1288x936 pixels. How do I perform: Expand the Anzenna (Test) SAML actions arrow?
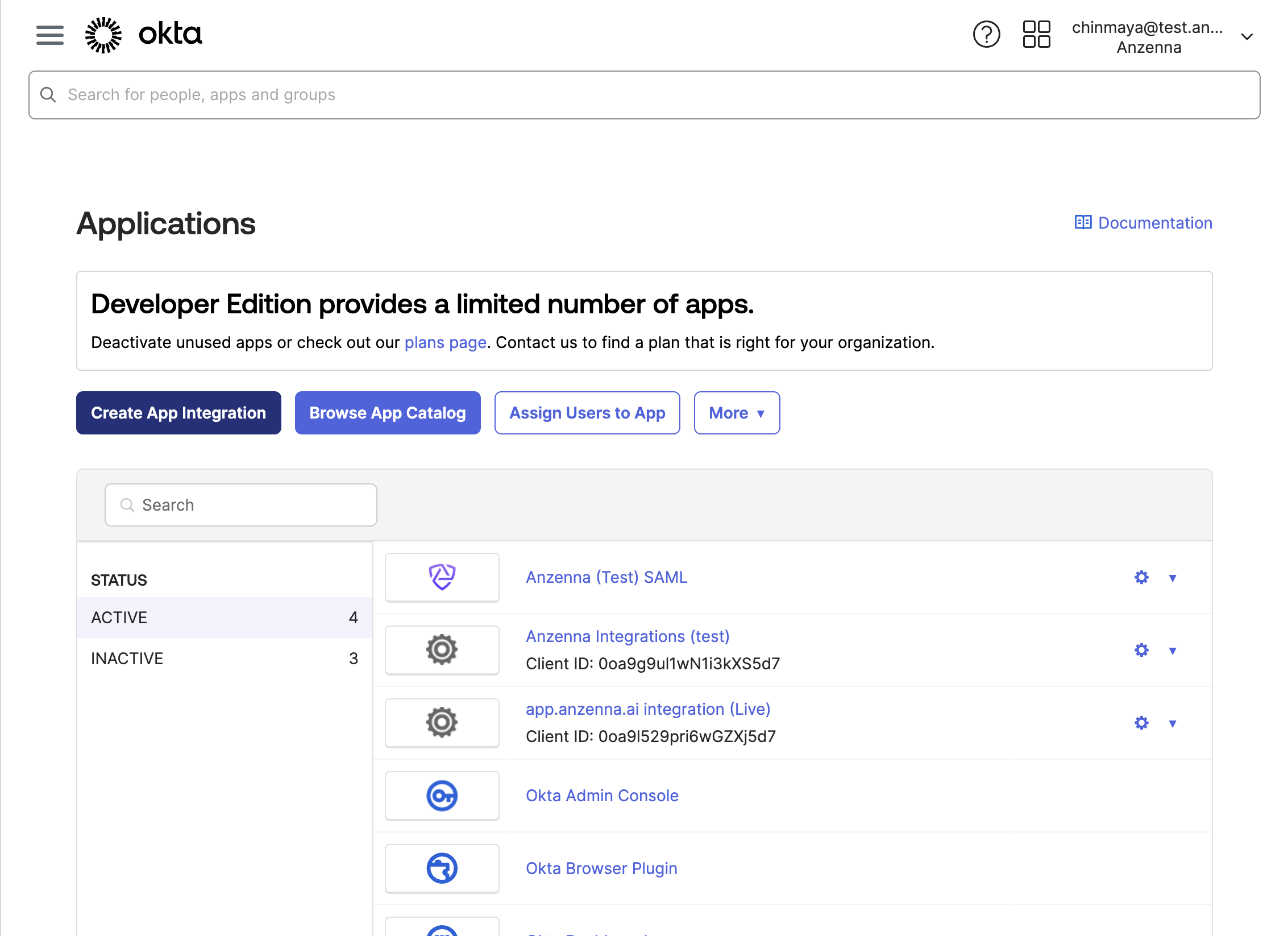pos(1173,578)
